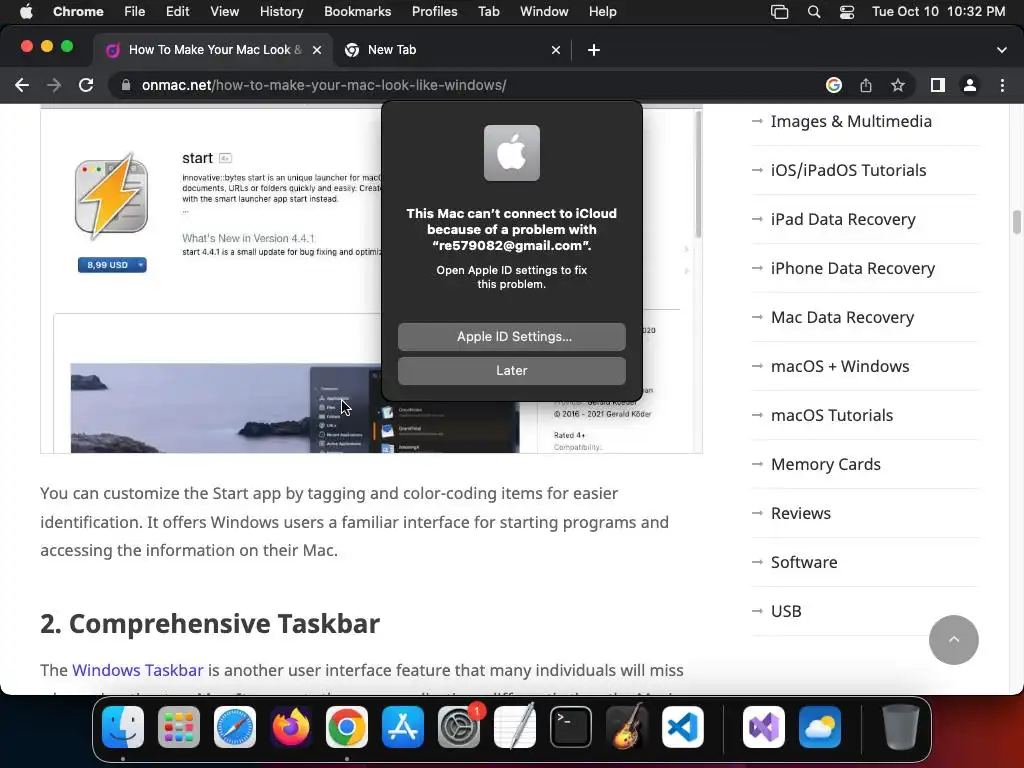Open App Store from the Dock
Image resolution: width=1024 pixels, height=768 pixels.
click(x=403, y=727)
